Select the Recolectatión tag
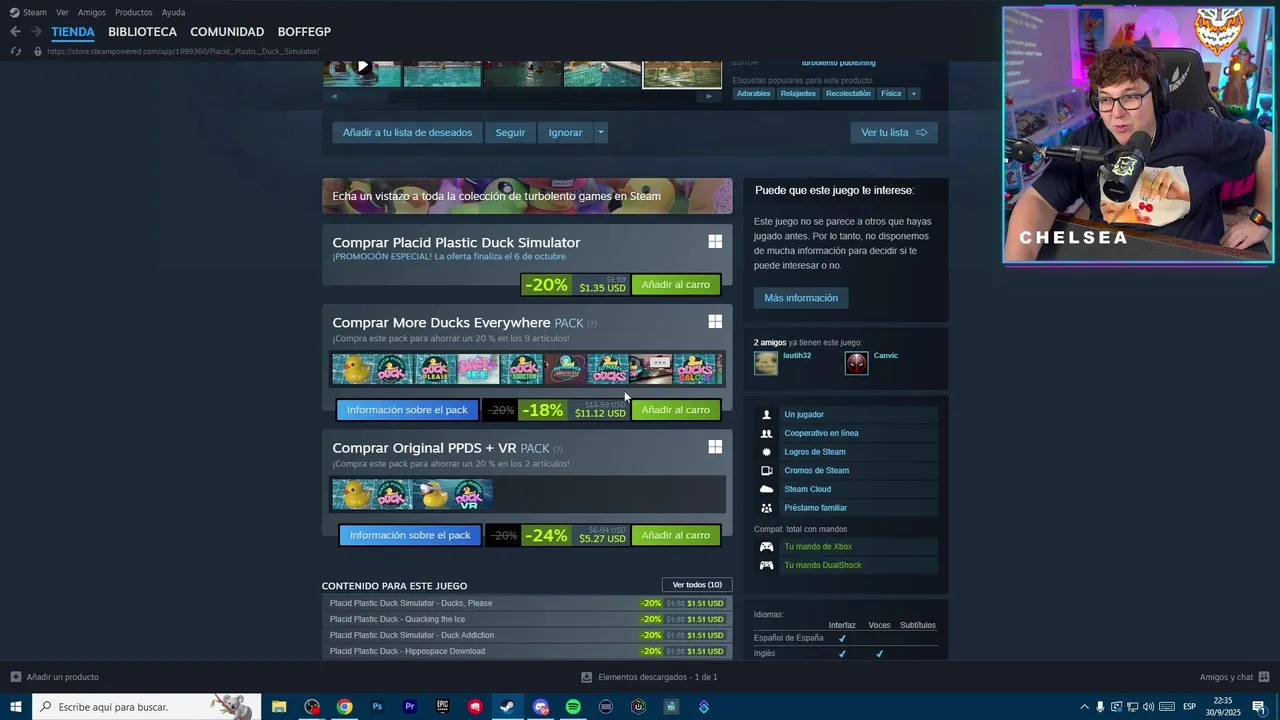 [x=848, y=94]
